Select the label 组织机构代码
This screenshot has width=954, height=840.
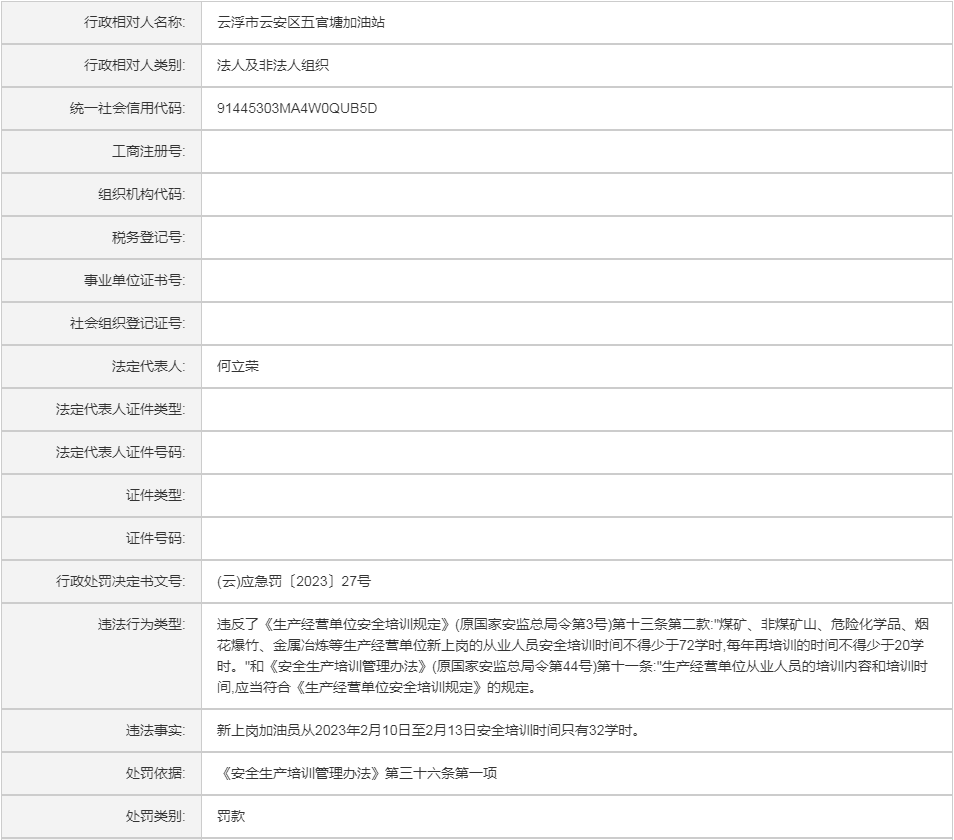tap(141, 195)
